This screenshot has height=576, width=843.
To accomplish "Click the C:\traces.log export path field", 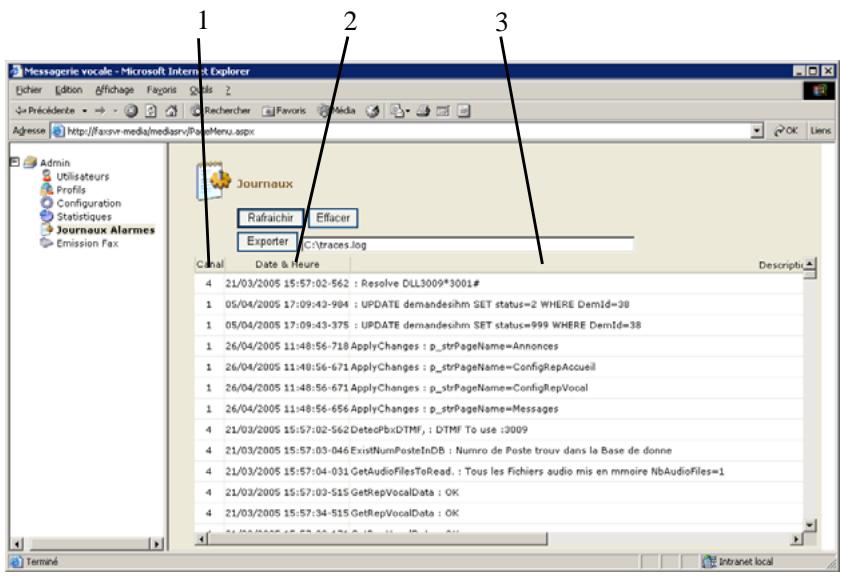I will coord(467,244).
